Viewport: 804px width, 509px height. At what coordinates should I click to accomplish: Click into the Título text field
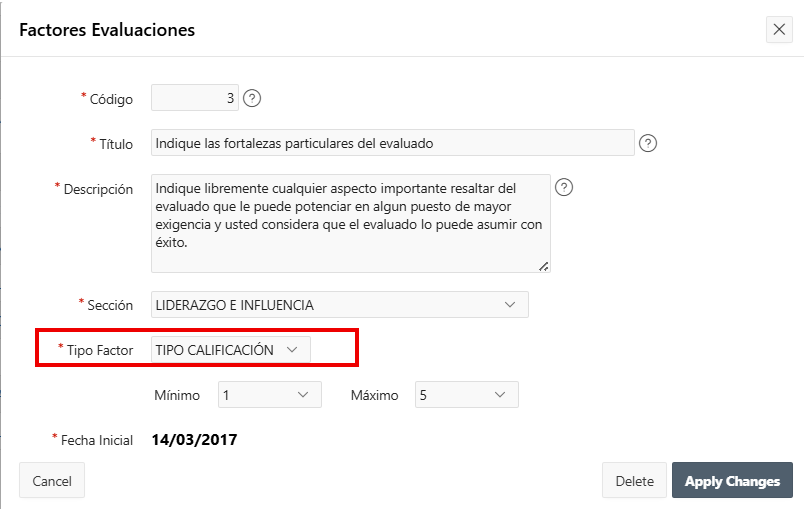pyautogui.click(x=392, y=143)
